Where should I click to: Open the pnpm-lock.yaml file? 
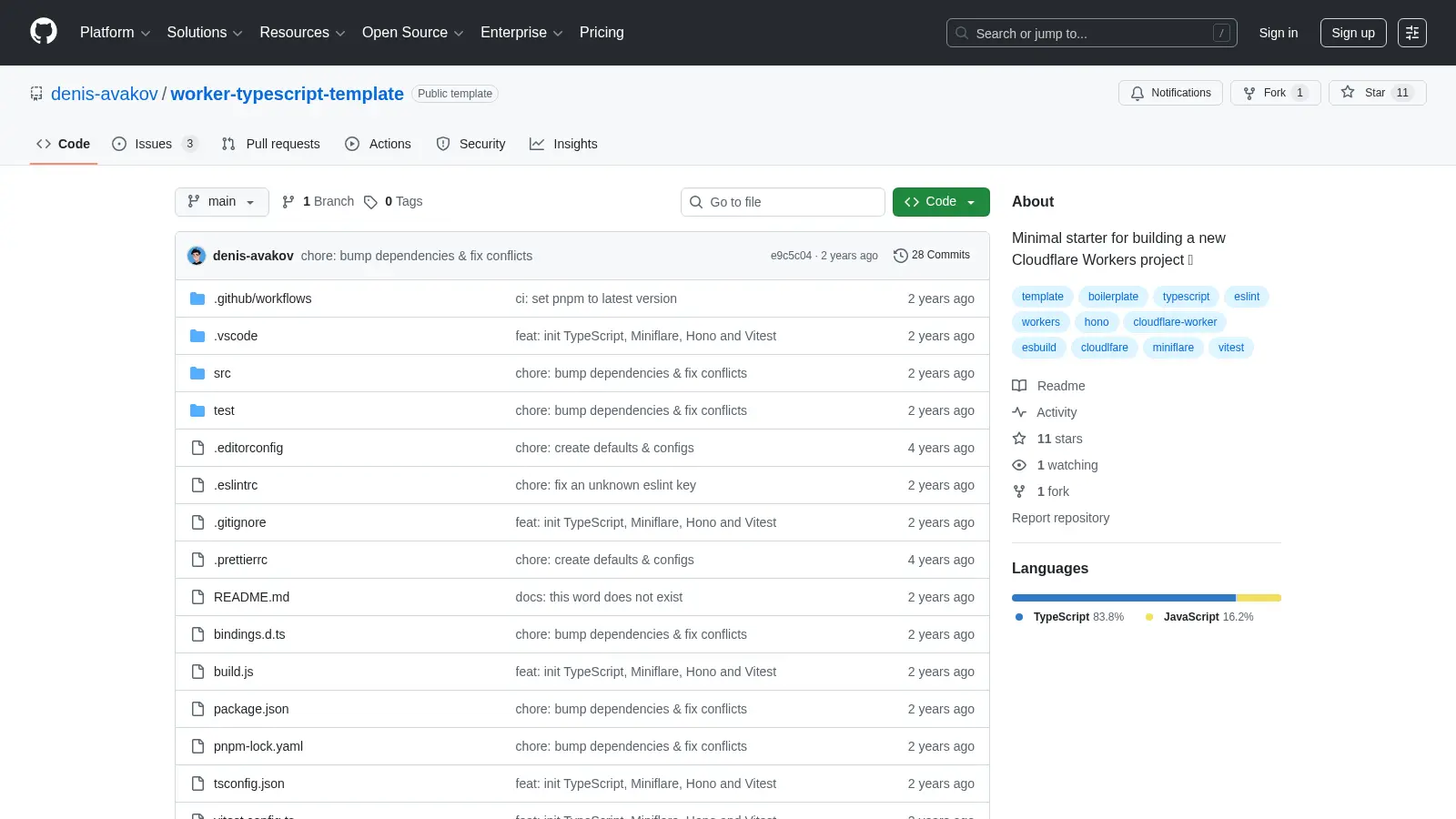tap(258, 746)
